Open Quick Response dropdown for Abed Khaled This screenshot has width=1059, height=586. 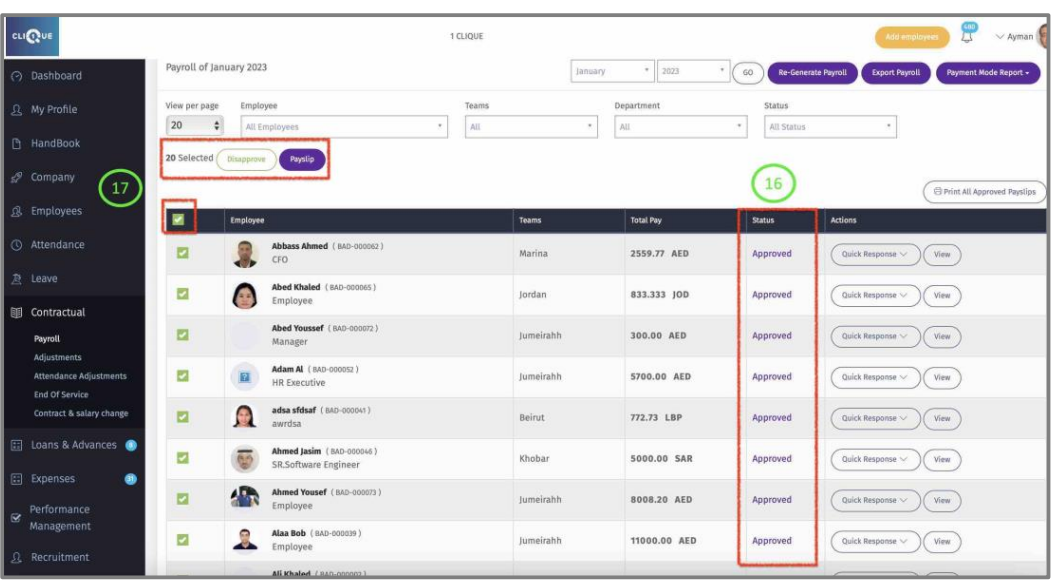874,296
